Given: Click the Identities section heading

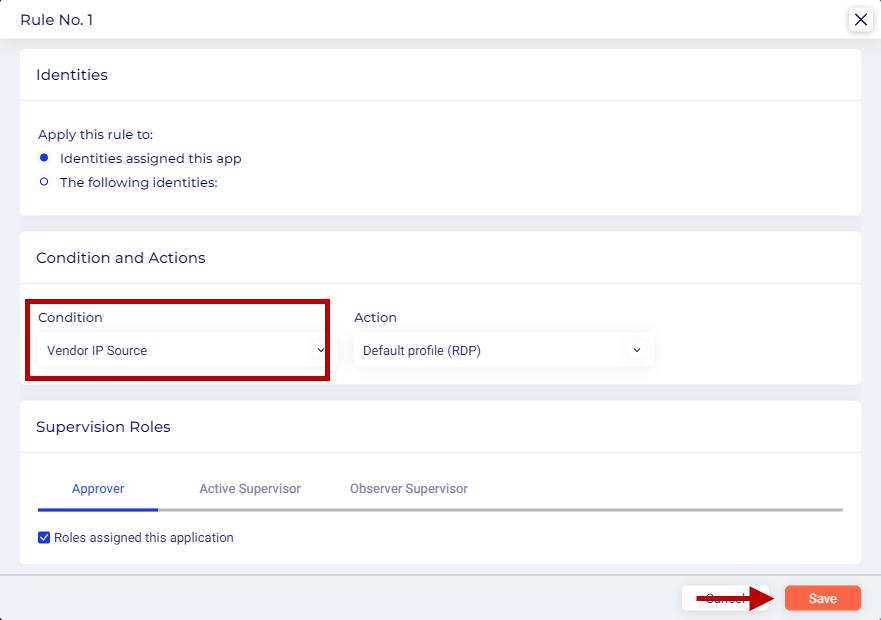Looking at the screenshot, I should click(72, 75).
